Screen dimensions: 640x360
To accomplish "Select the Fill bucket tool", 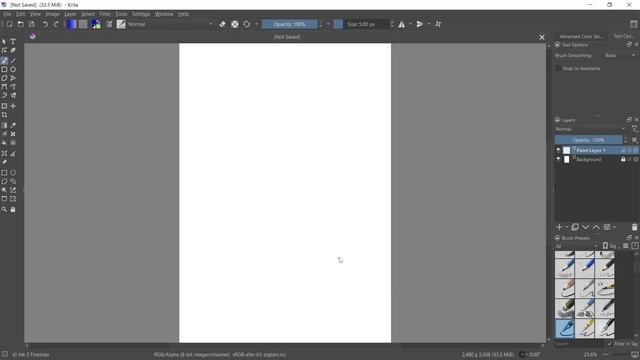I will point(4,143).
